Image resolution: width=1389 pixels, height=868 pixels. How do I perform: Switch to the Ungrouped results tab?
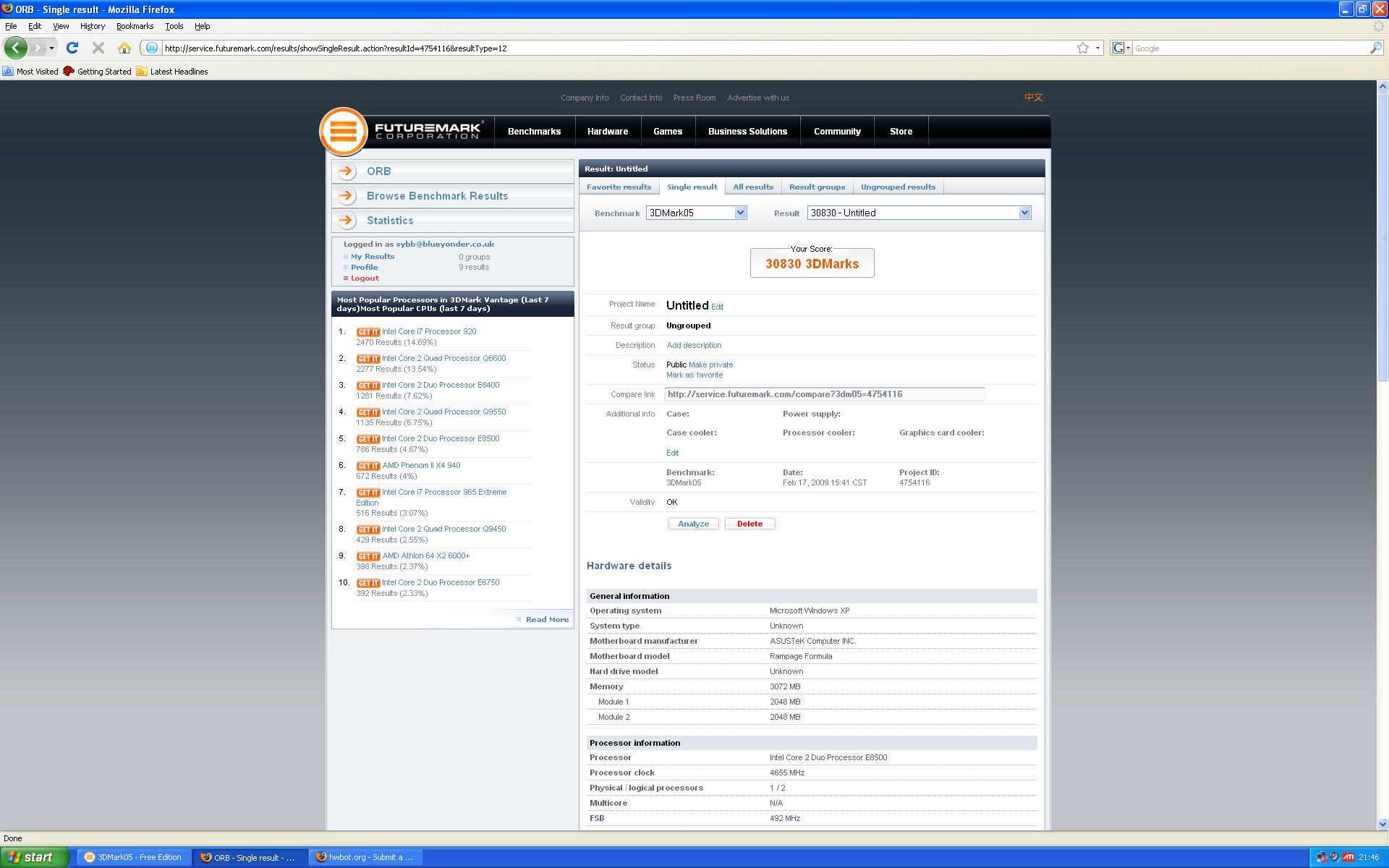click(898, 187)
